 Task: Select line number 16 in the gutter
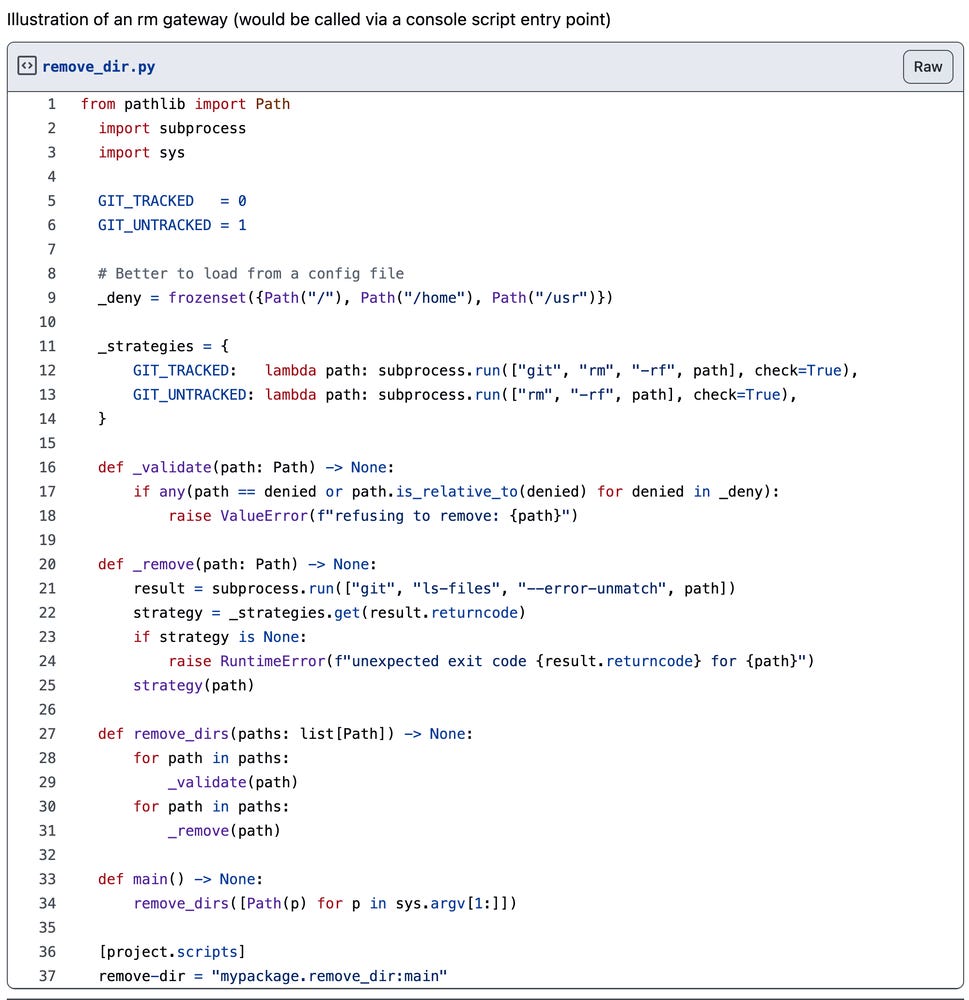coord(47,467)
